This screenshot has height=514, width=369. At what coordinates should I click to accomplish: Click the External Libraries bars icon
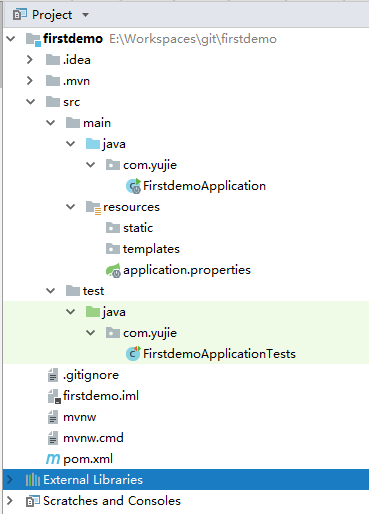click(33, 480)
